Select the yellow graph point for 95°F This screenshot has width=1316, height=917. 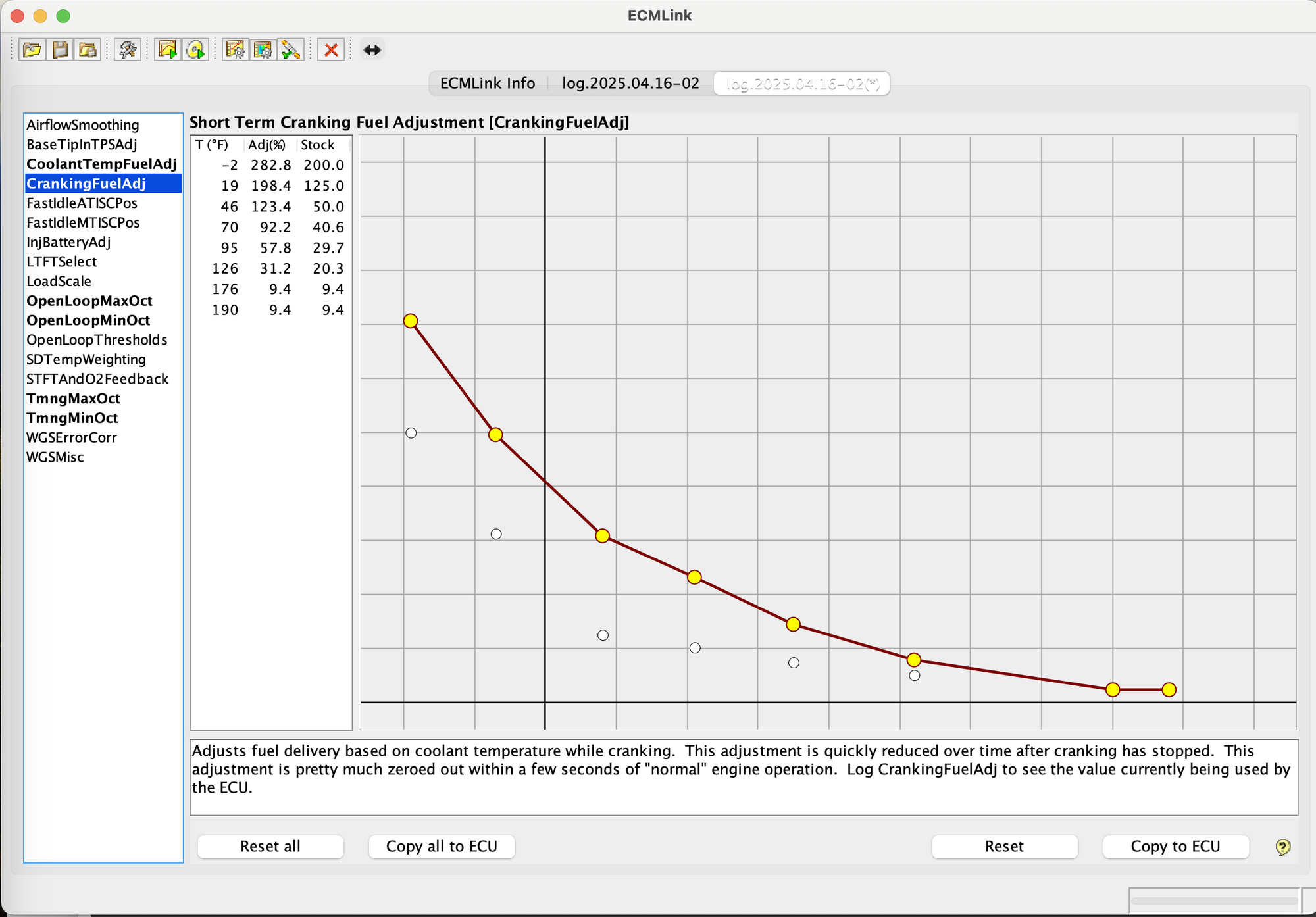point(794,624)
